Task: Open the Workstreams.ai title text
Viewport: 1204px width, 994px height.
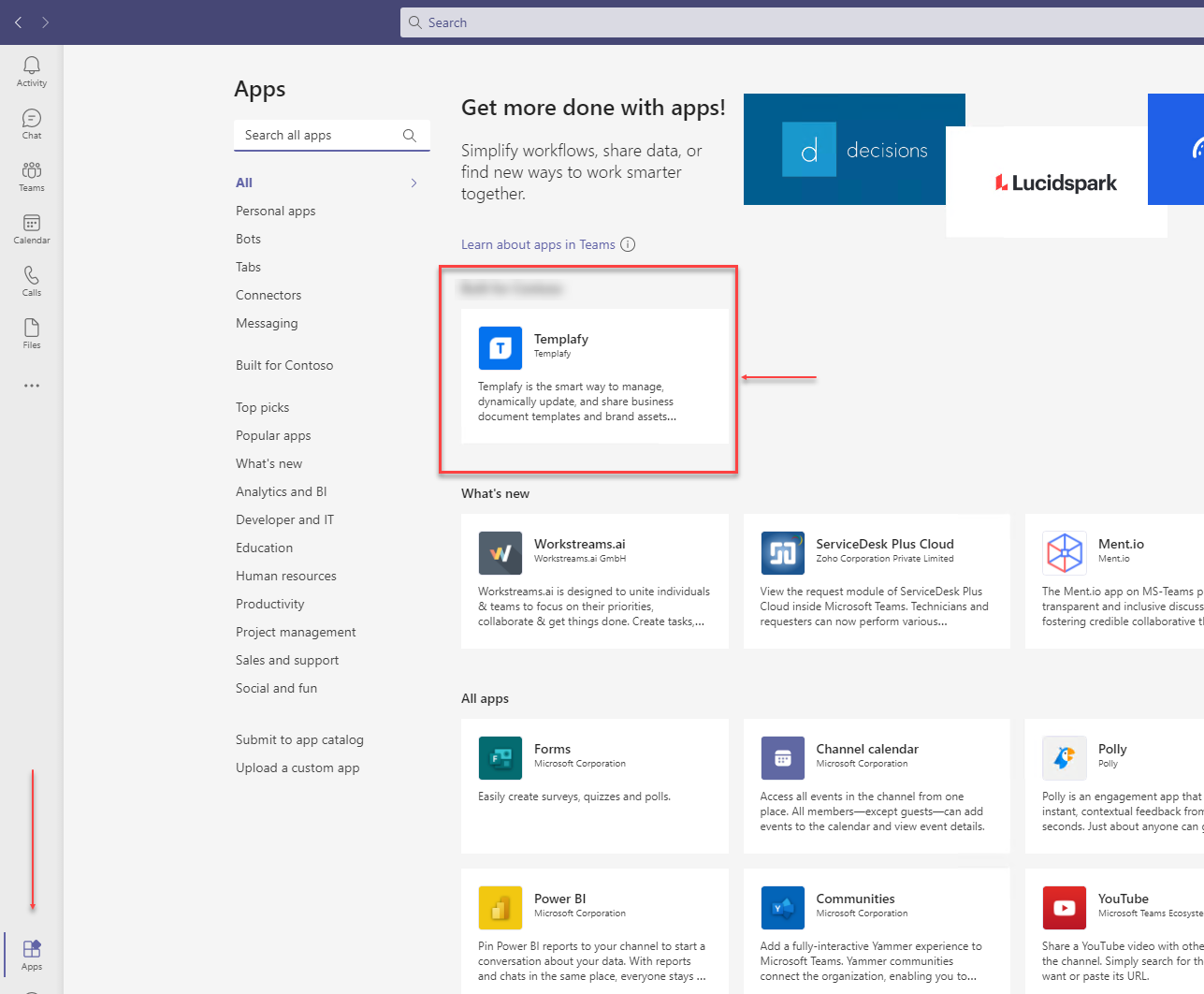Action: click(580, 544)
